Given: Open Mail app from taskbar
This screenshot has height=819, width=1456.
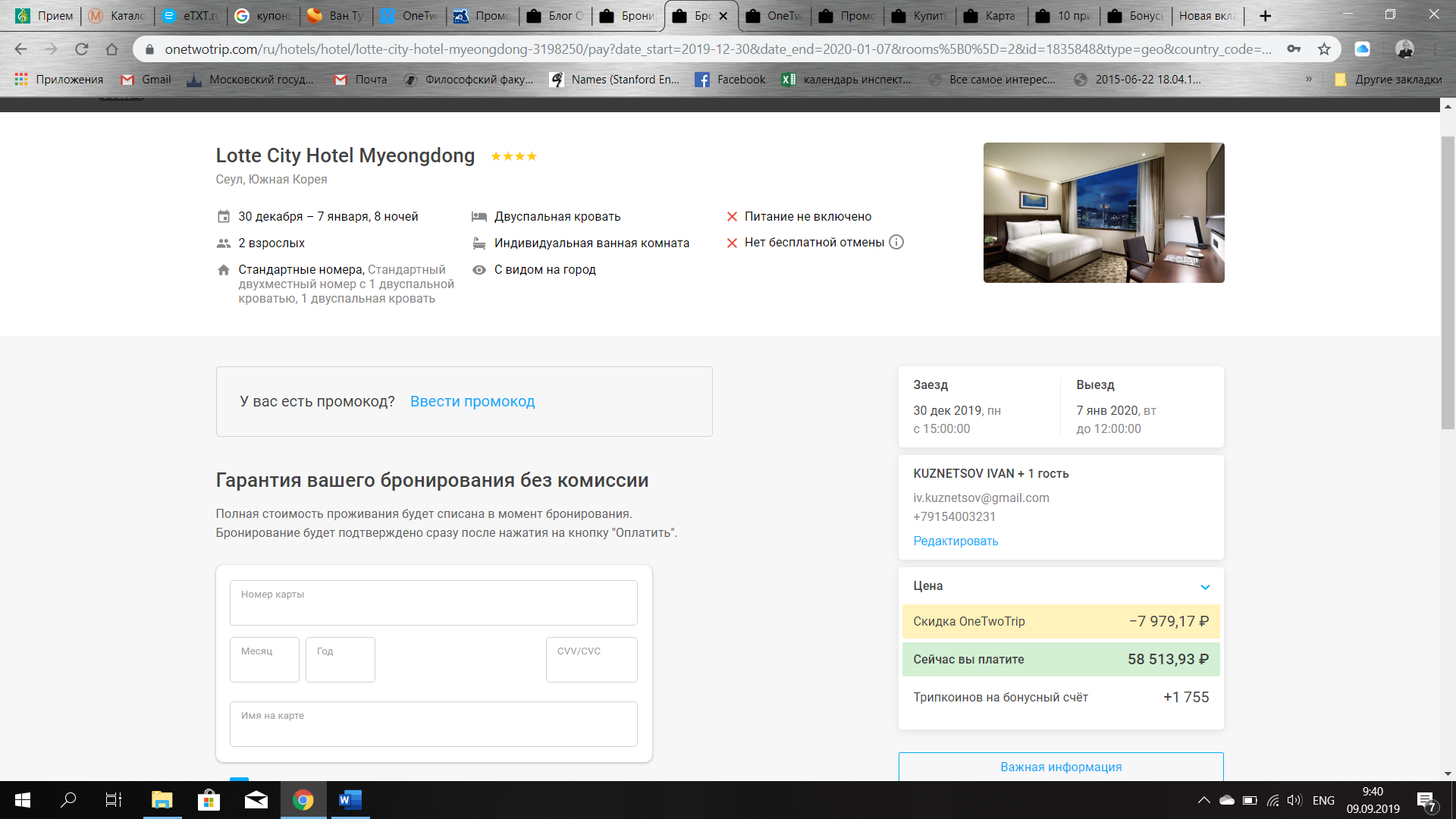Looking at the screenshot, I should (256, 800).
